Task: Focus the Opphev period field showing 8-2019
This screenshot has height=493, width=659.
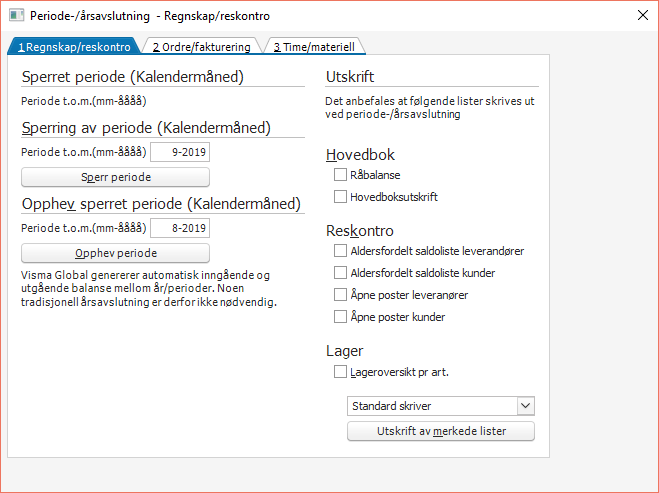Action: point(180,228)
